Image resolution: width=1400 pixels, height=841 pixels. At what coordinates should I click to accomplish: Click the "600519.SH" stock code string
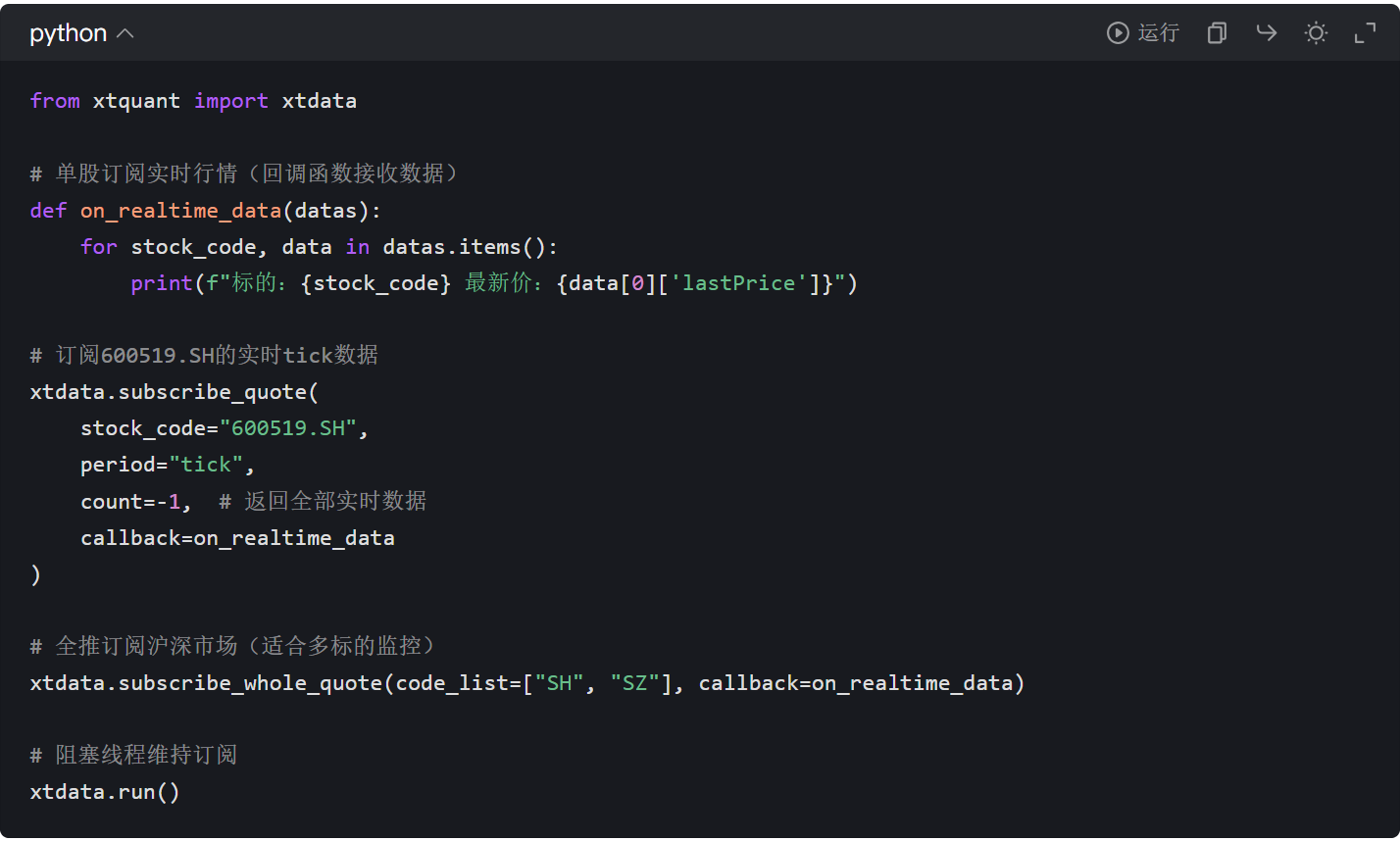pos(288,428)
